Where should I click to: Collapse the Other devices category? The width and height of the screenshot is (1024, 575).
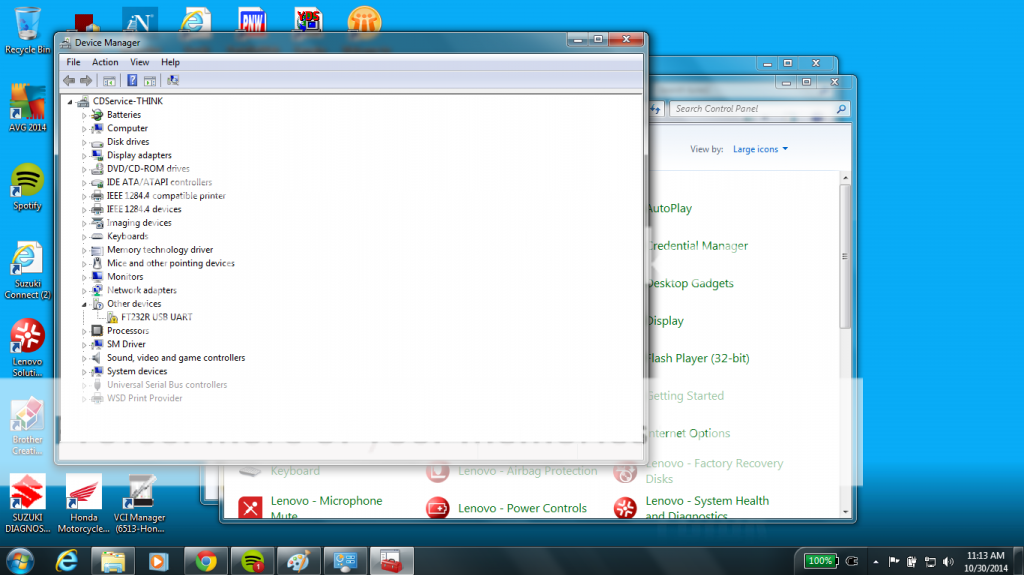pos(85,304)
